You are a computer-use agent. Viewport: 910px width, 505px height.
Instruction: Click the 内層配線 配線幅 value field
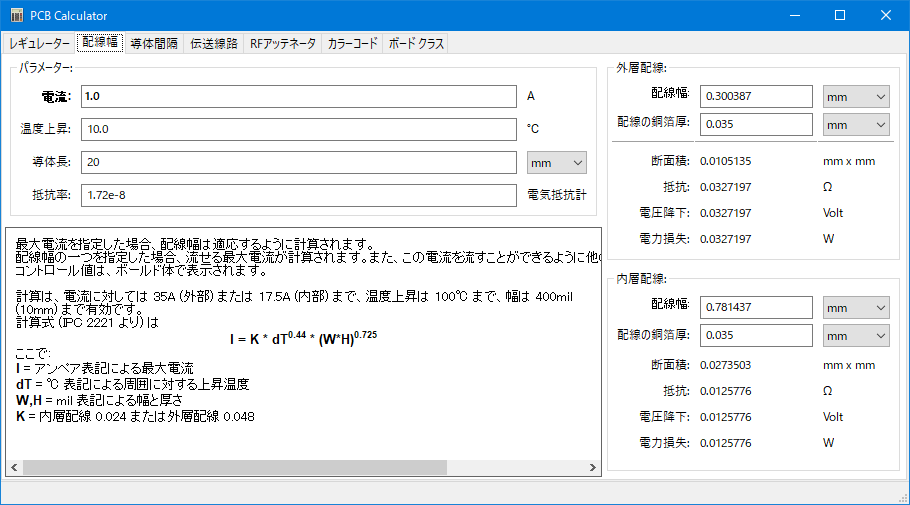(x=756, y=307)
